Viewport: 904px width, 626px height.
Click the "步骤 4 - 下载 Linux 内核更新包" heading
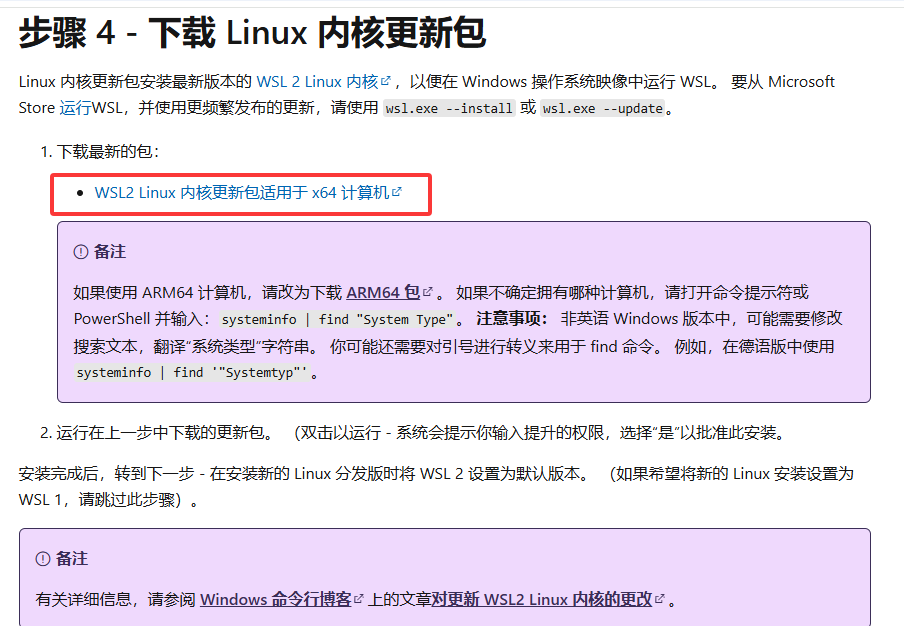coord(252,32)
